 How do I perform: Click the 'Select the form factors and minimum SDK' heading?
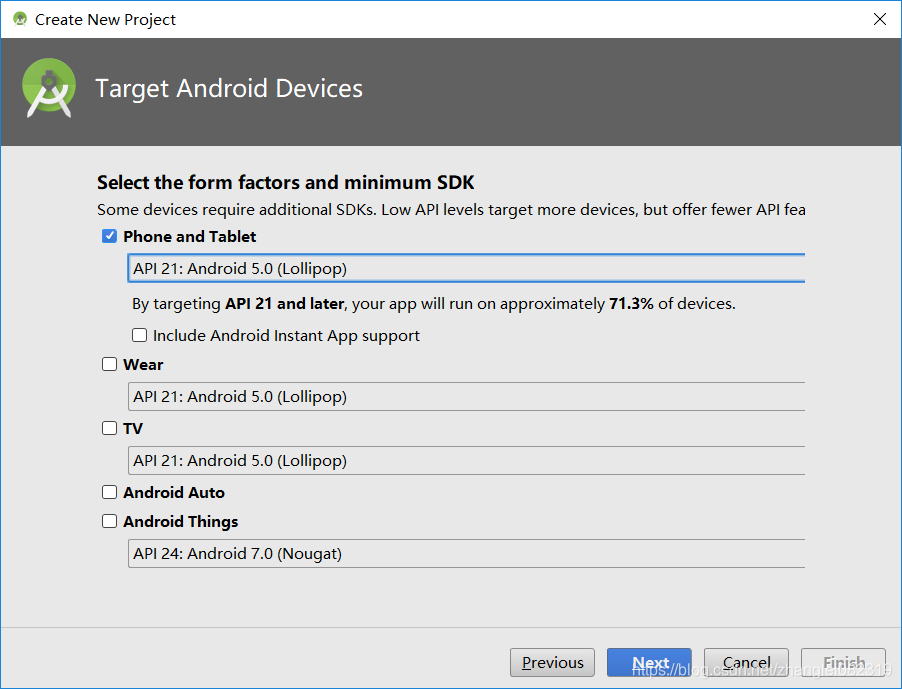click(285, 182)
